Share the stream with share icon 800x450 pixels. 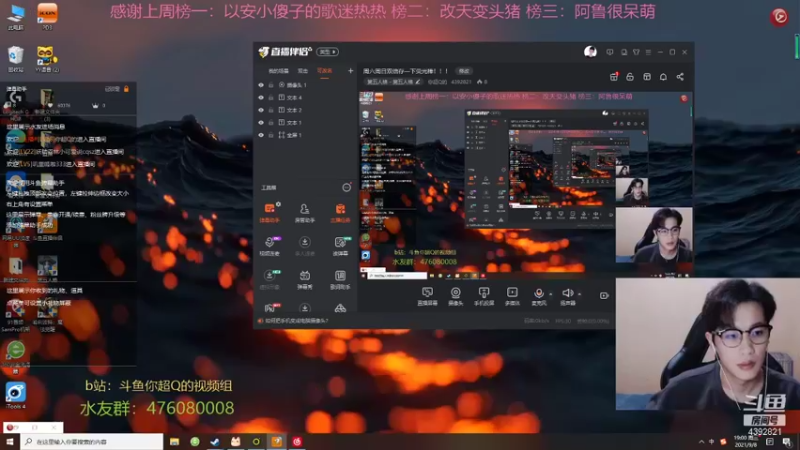tap(680, 77)
